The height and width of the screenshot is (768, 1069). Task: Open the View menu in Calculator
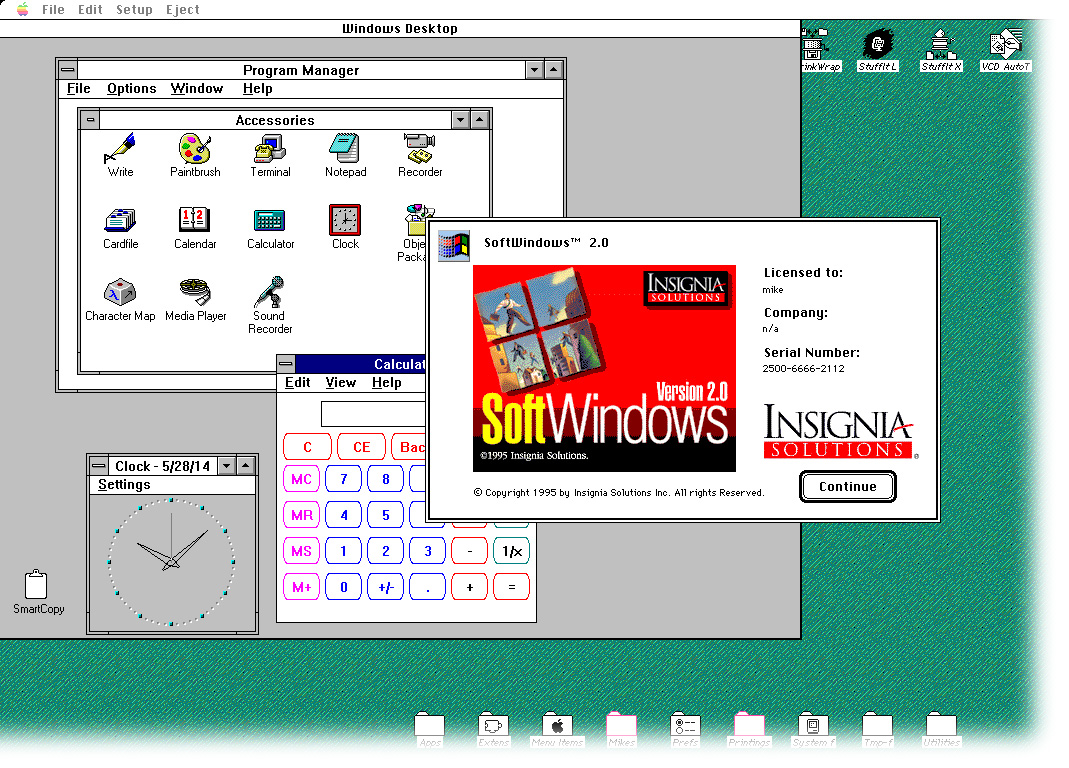tap(341, 383)
